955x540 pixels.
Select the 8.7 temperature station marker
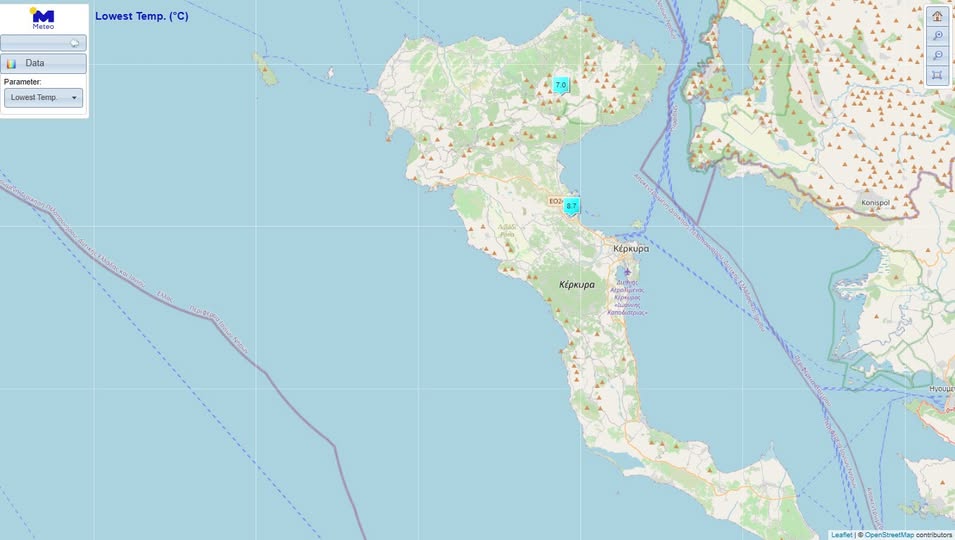(572, 206)
